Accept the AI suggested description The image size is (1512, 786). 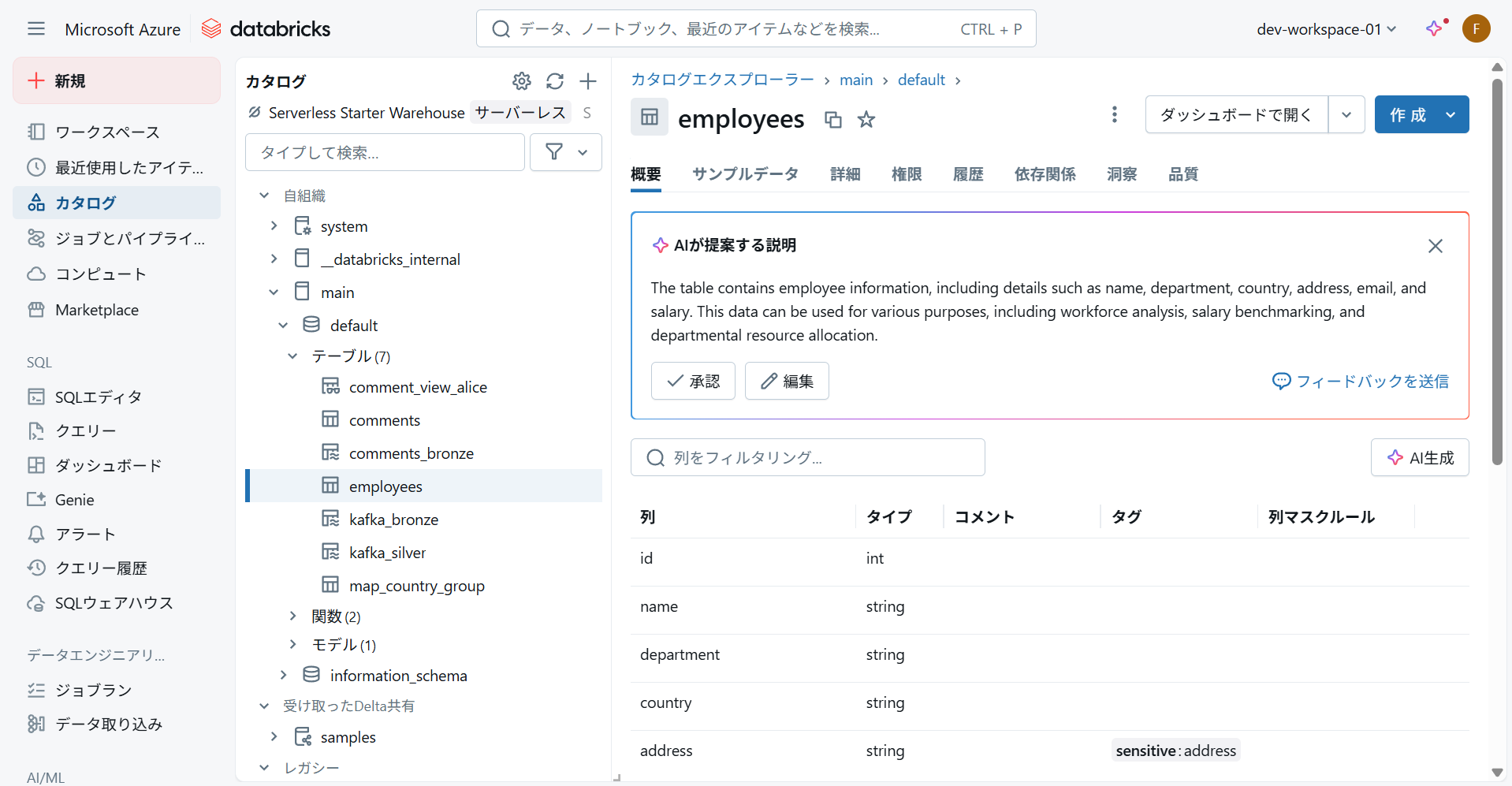[x=693, y=381]
